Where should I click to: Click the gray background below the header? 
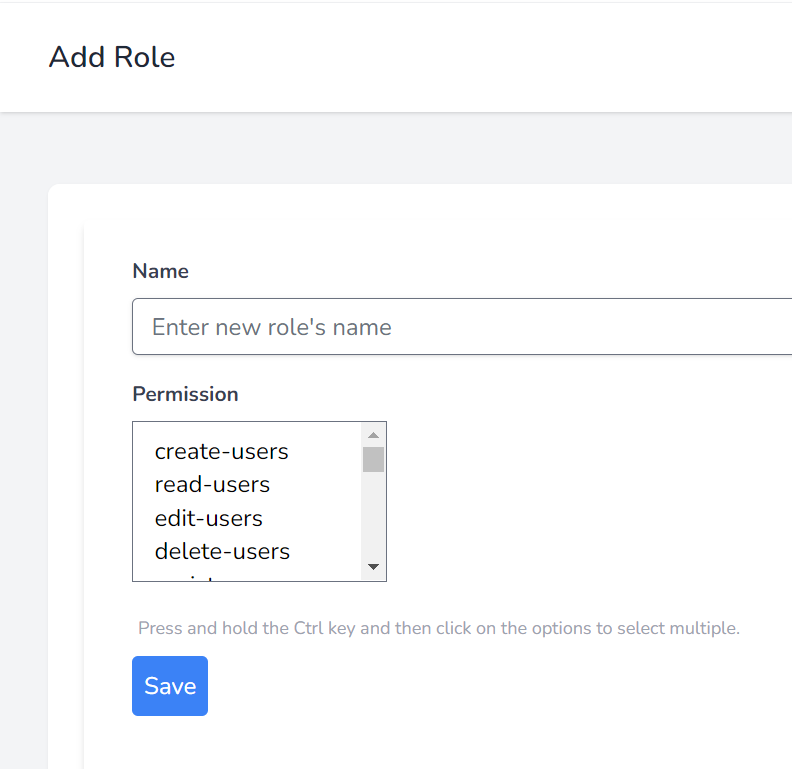point(400,148)
